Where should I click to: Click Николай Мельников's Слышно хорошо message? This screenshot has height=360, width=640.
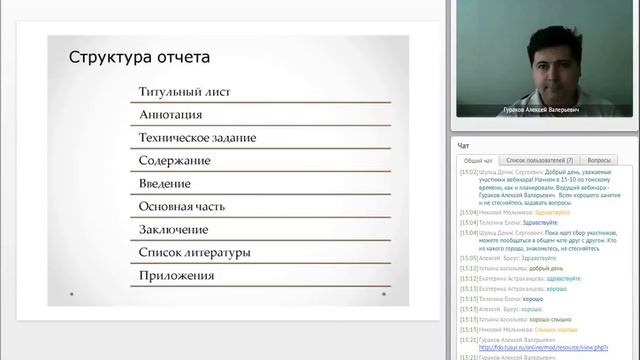[519, 330]
